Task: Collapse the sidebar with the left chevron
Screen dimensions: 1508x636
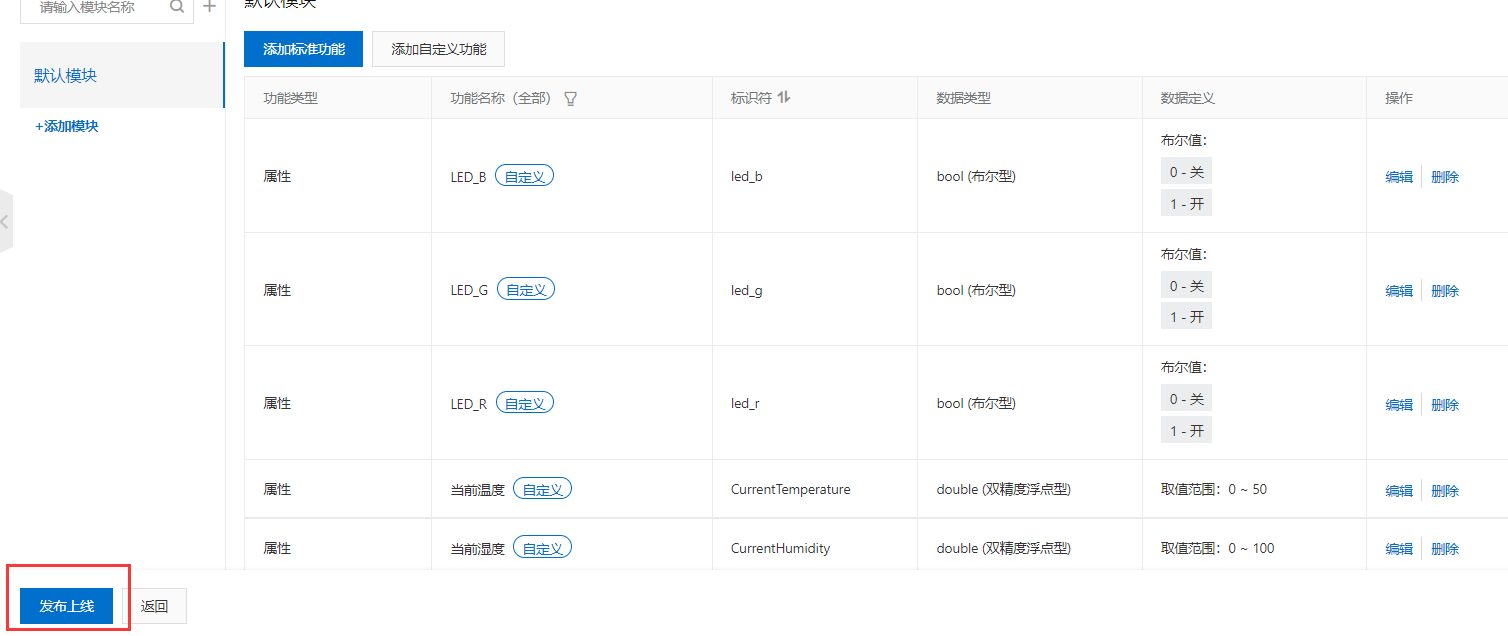Action: (x=4, y=222)
